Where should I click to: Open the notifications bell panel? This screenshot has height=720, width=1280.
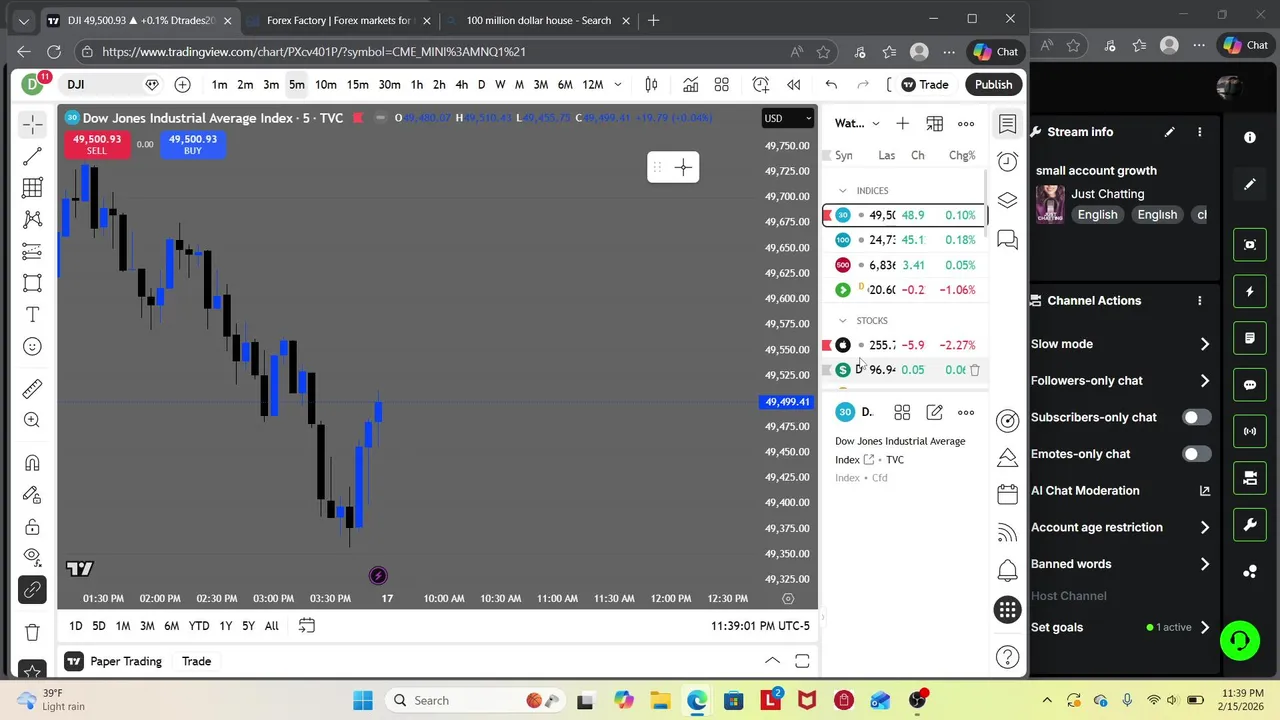pos(1007,570)
